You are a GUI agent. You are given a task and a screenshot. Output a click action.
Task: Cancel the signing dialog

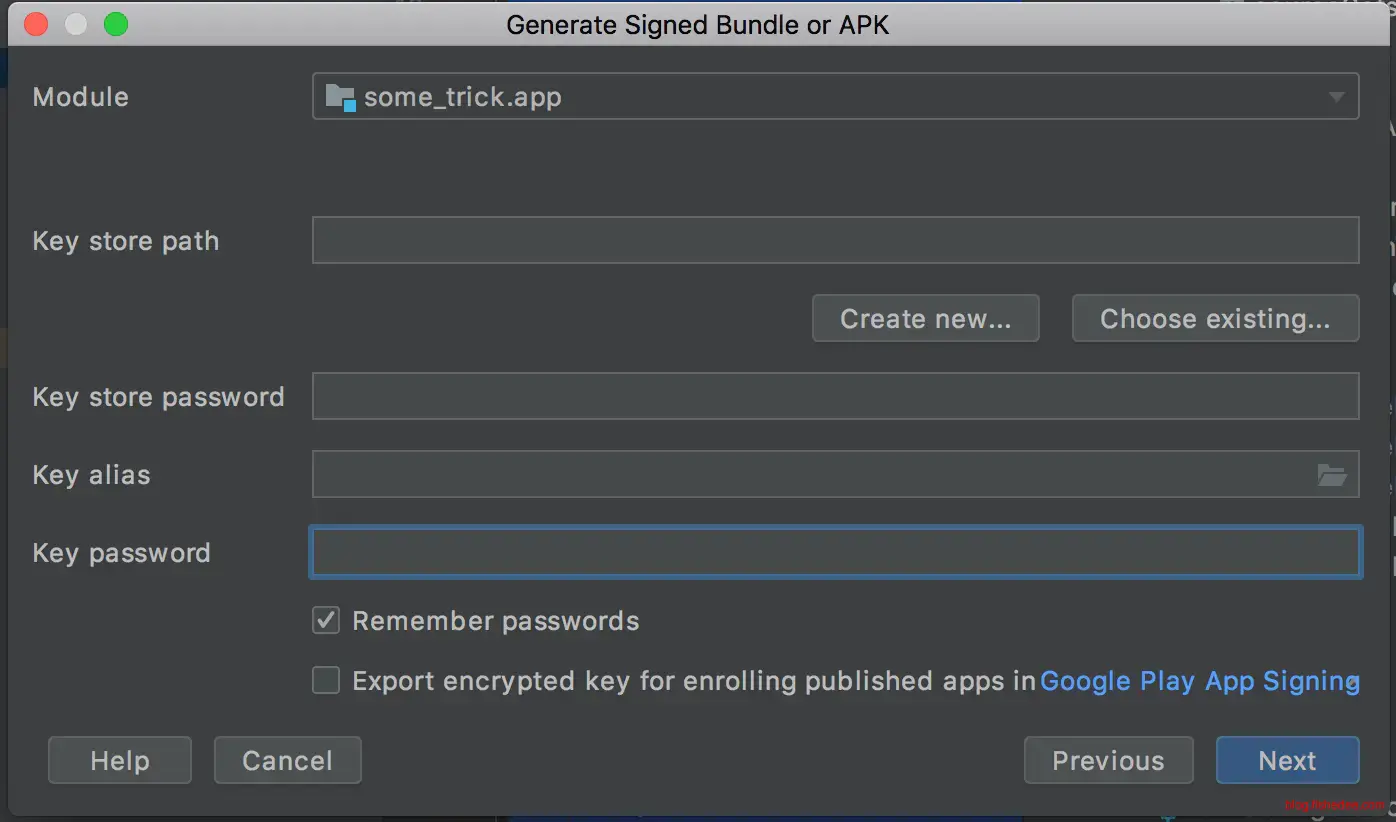[x=287, y=761]
